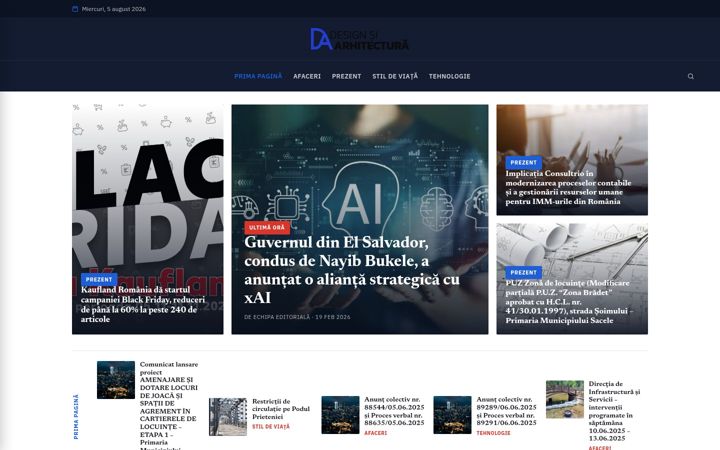Screen dimensions: 720x450
Task: Open Restricții de circulație pe Podul Prieteniei
Action: click(281, 409)
